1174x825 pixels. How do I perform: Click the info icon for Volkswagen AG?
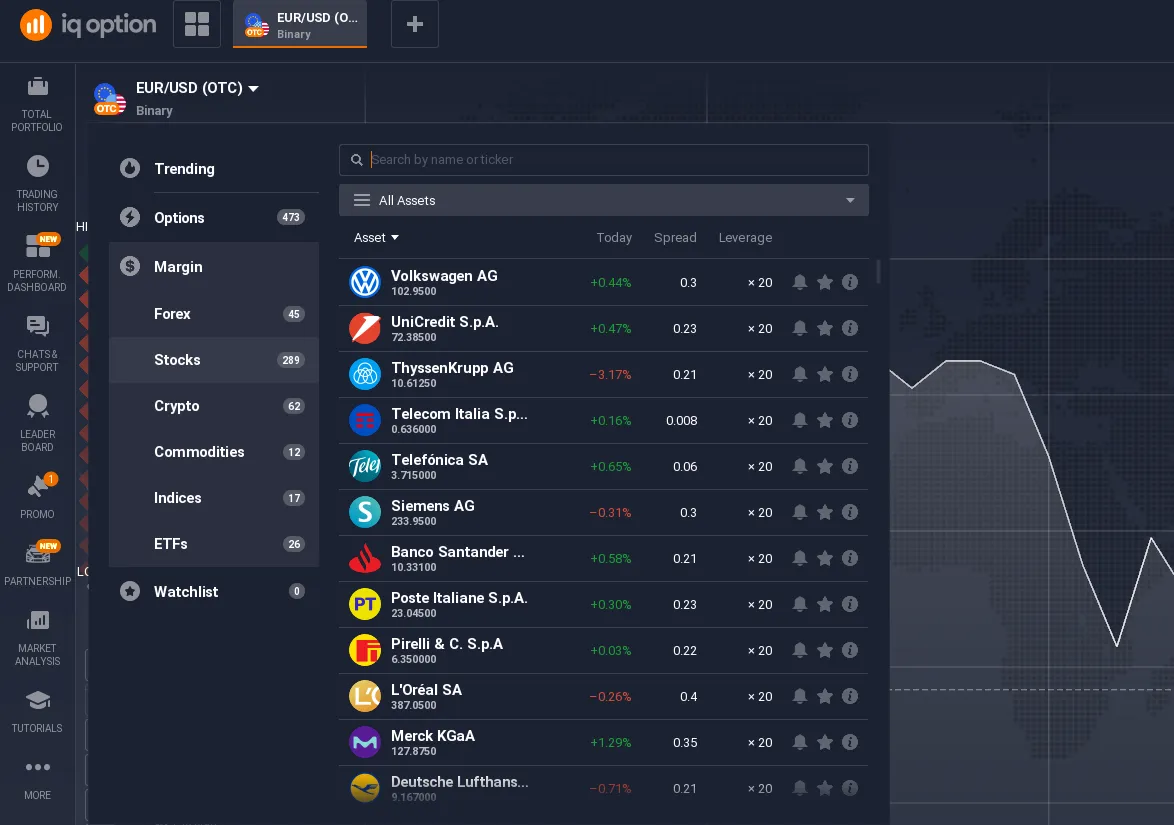click(850, 283)
